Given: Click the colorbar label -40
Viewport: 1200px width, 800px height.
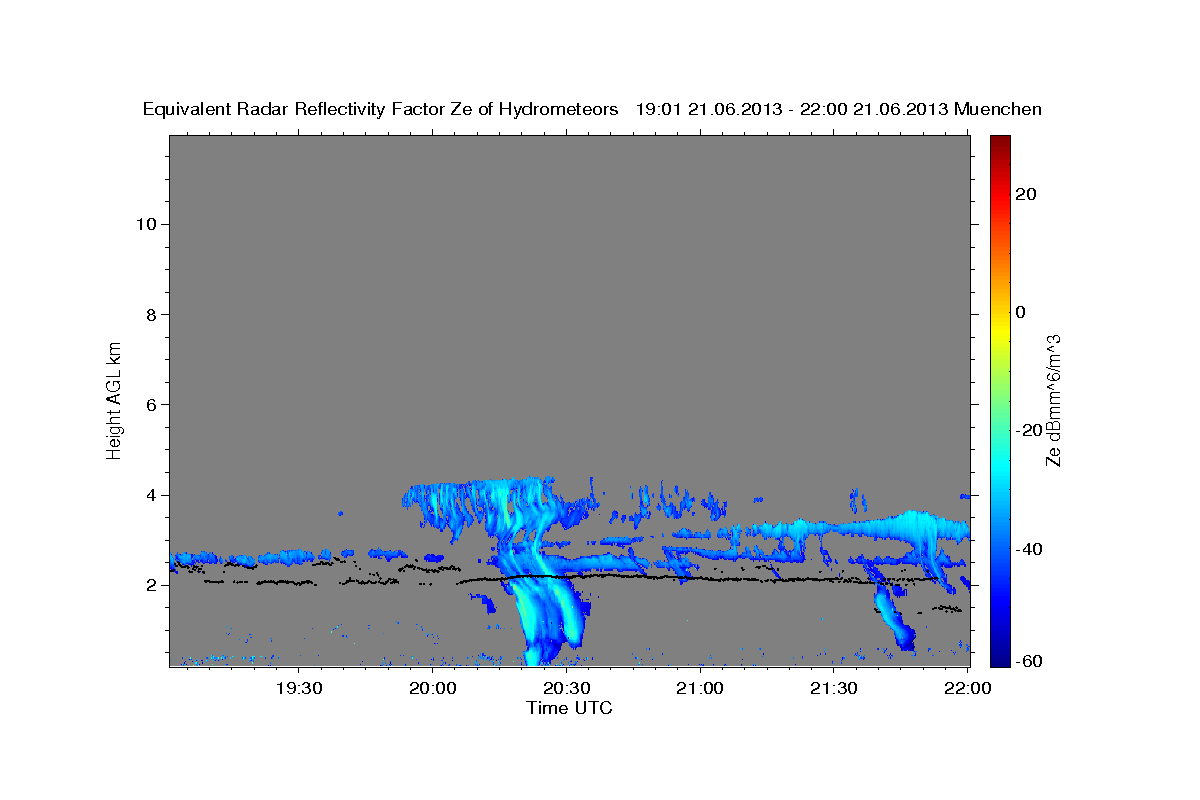Looking at the screenshot, I should tap(1029, 548).
